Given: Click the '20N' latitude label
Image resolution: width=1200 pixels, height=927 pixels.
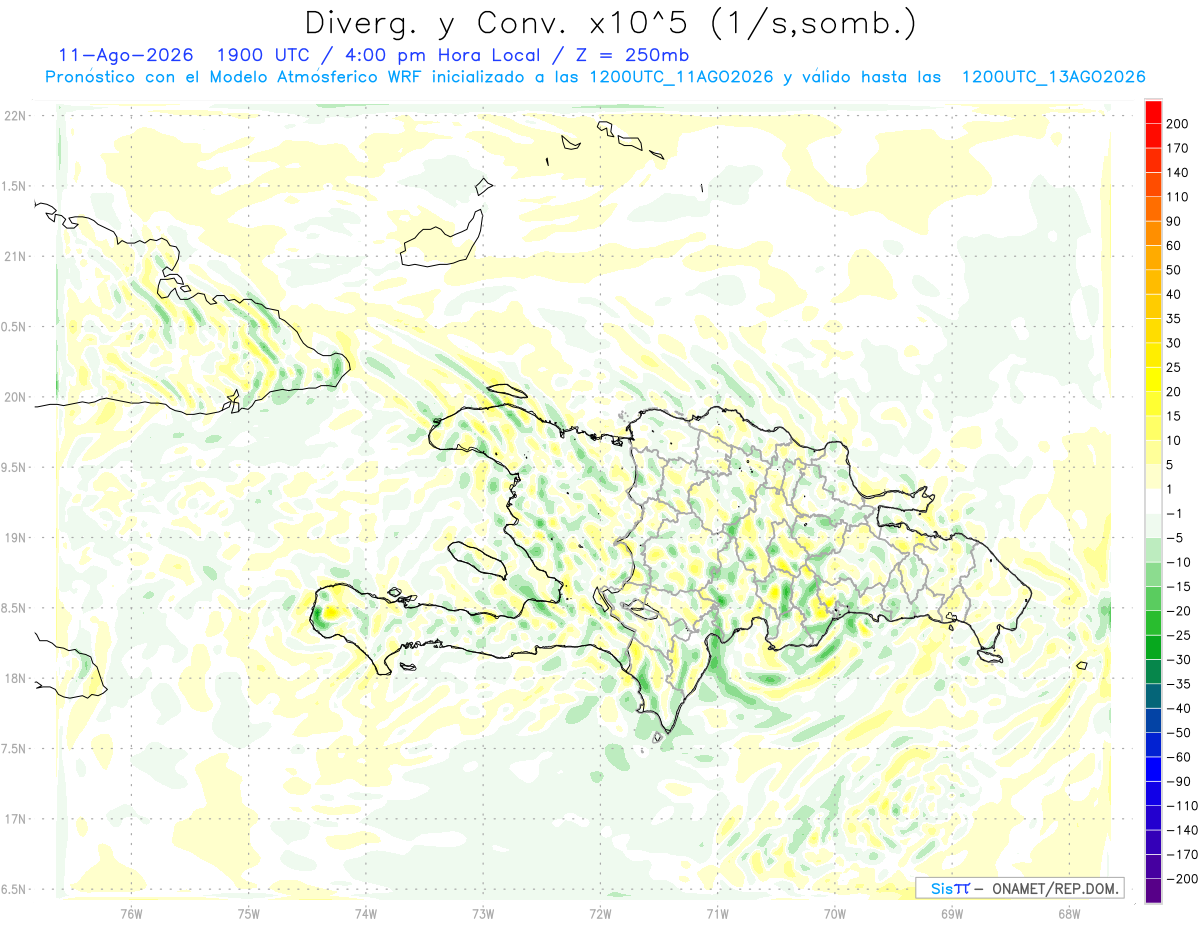Looking at the screenshot, I should 14,397.
